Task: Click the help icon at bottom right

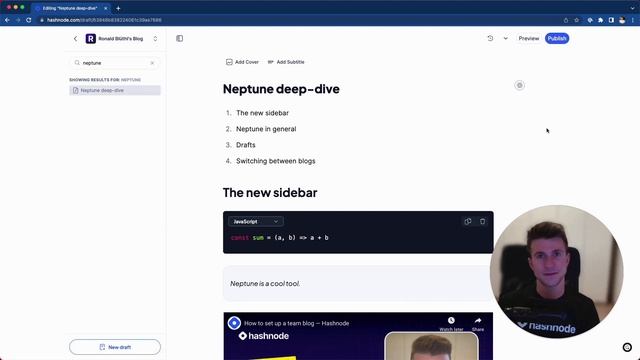Action: pos(627,347)
